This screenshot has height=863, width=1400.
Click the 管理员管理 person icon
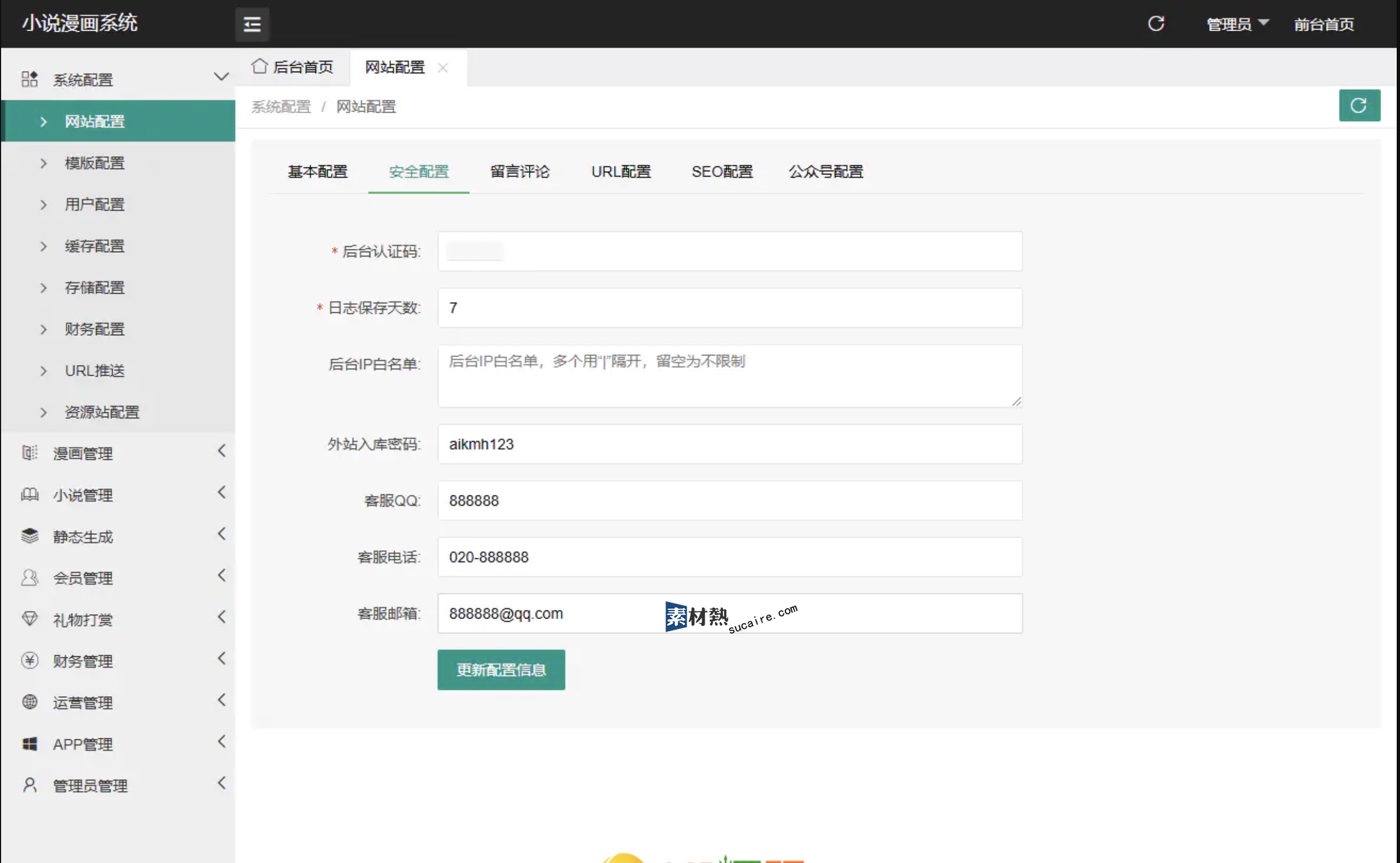30,785
